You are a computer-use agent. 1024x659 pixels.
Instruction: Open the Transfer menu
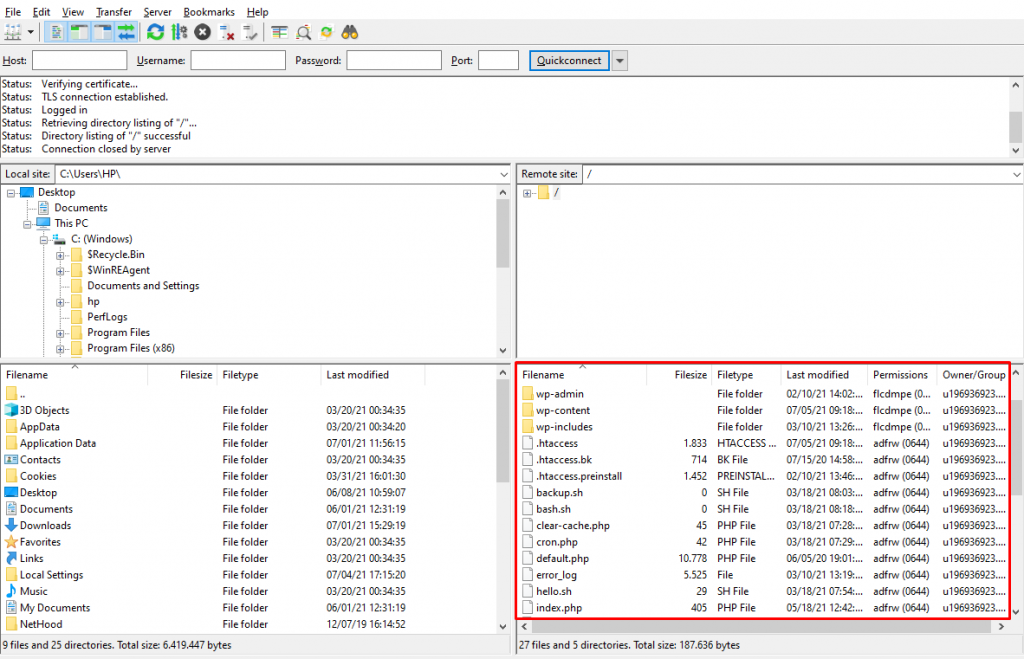pos(113,11)
